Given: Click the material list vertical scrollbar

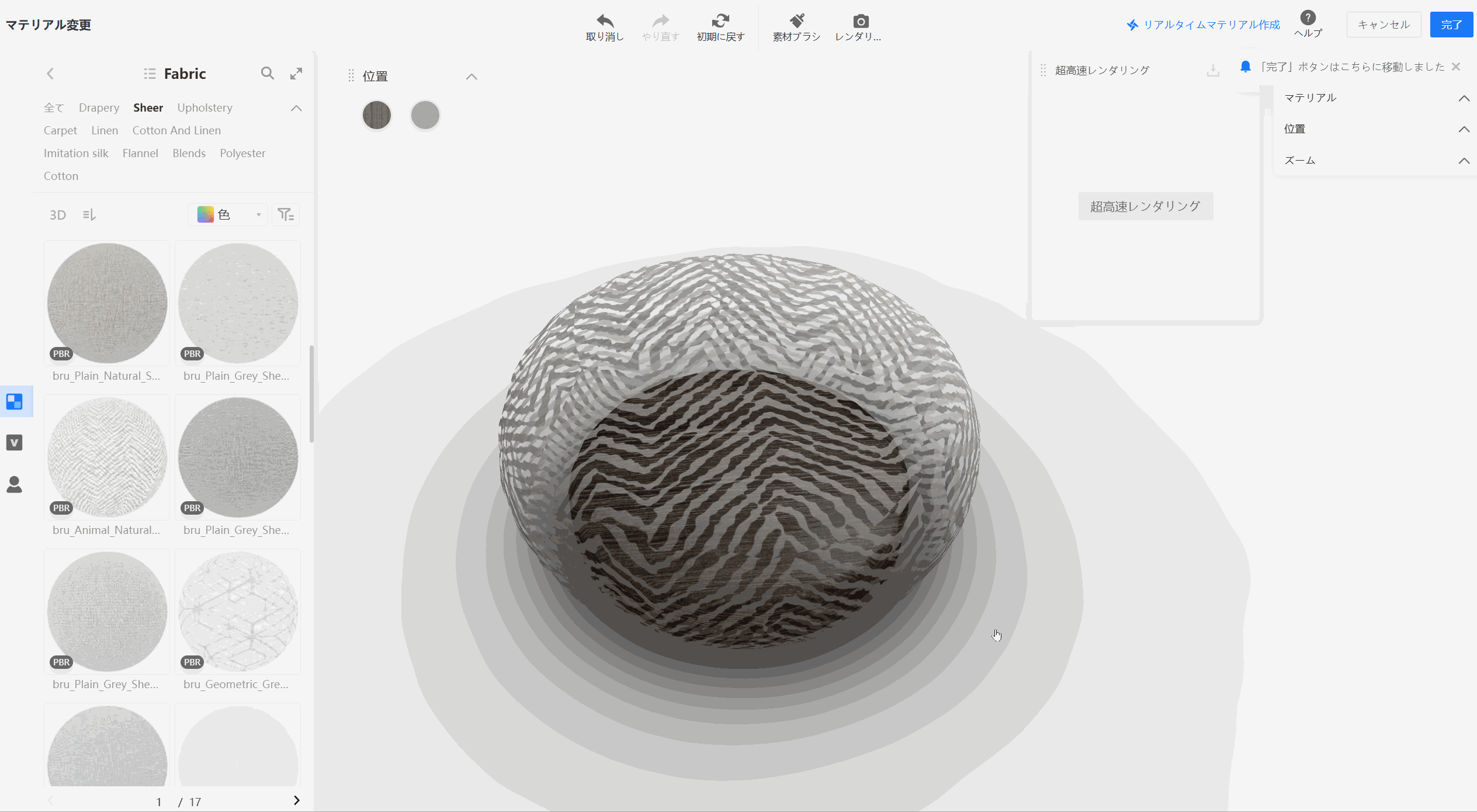Looking at the screenshot, I should (311, 394).
